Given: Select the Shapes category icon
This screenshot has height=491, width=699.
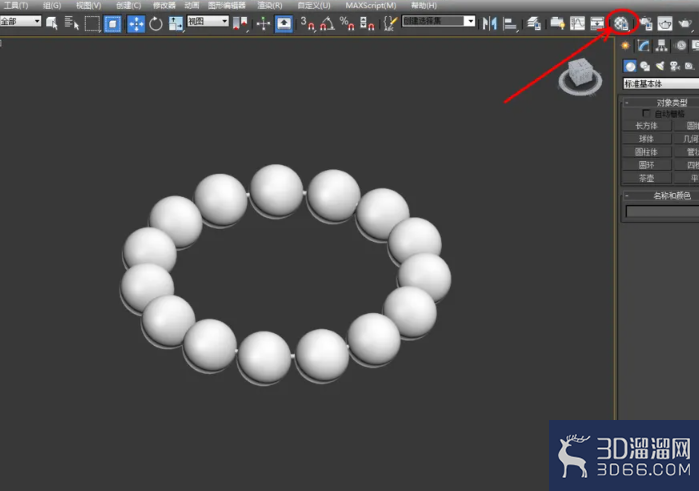Looking at the screenshot, I should pyautogui.click(x=645, y=66).
